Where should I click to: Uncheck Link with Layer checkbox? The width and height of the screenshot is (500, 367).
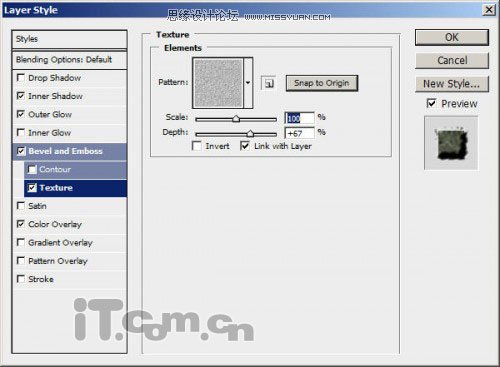pyautogui.click(x=245, y=146)
